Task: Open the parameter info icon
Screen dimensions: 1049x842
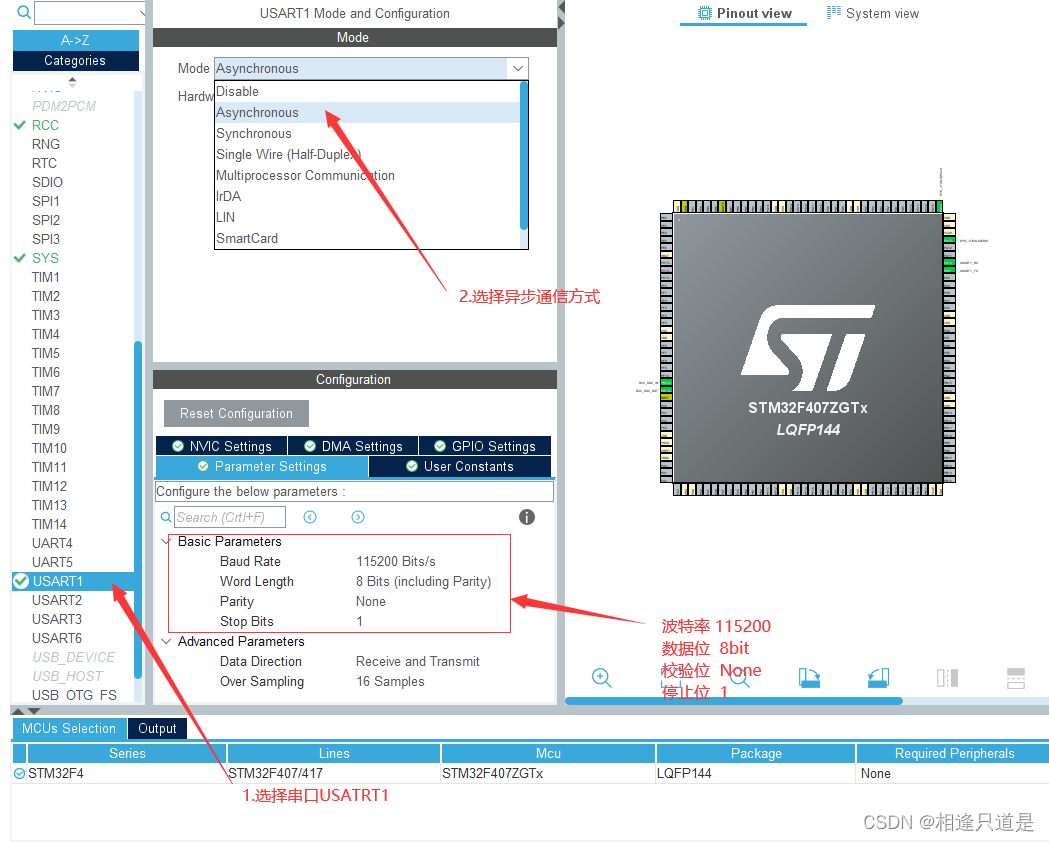Action: pos(527,517)
